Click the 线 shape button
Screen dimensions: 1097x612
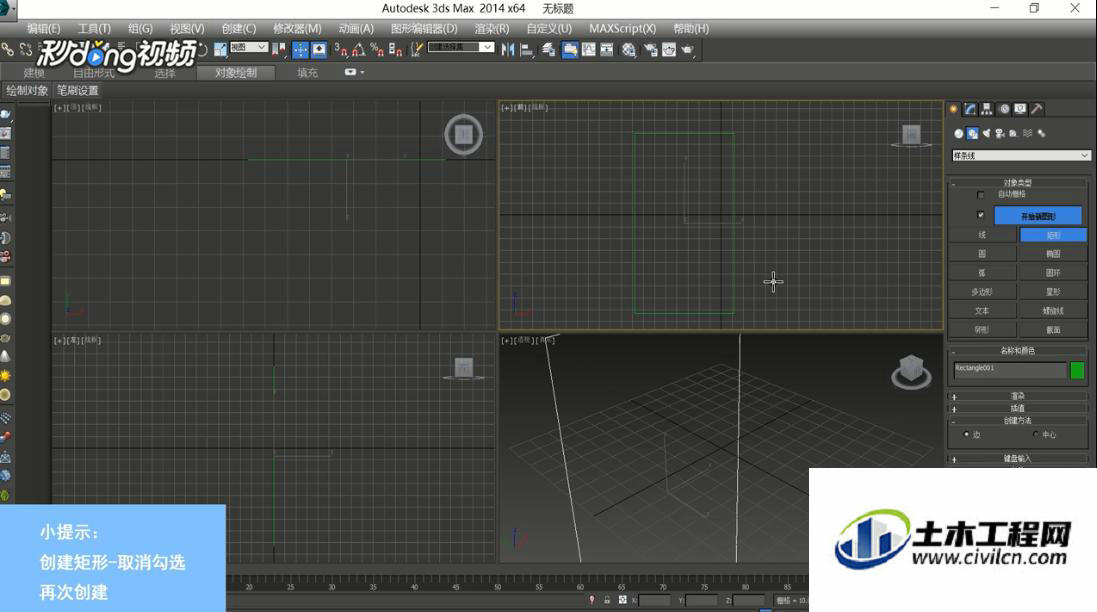pos(982,235)
